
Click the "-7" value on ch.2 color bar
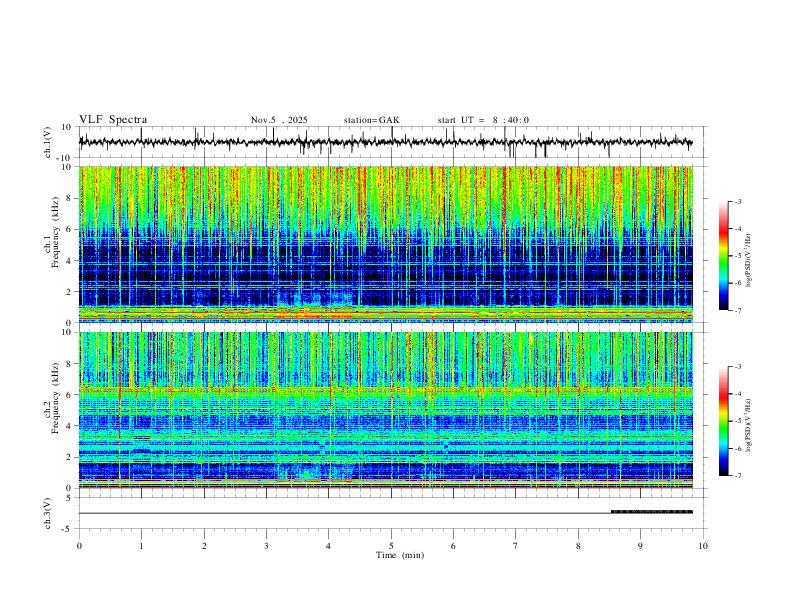(x=737, y=476)
